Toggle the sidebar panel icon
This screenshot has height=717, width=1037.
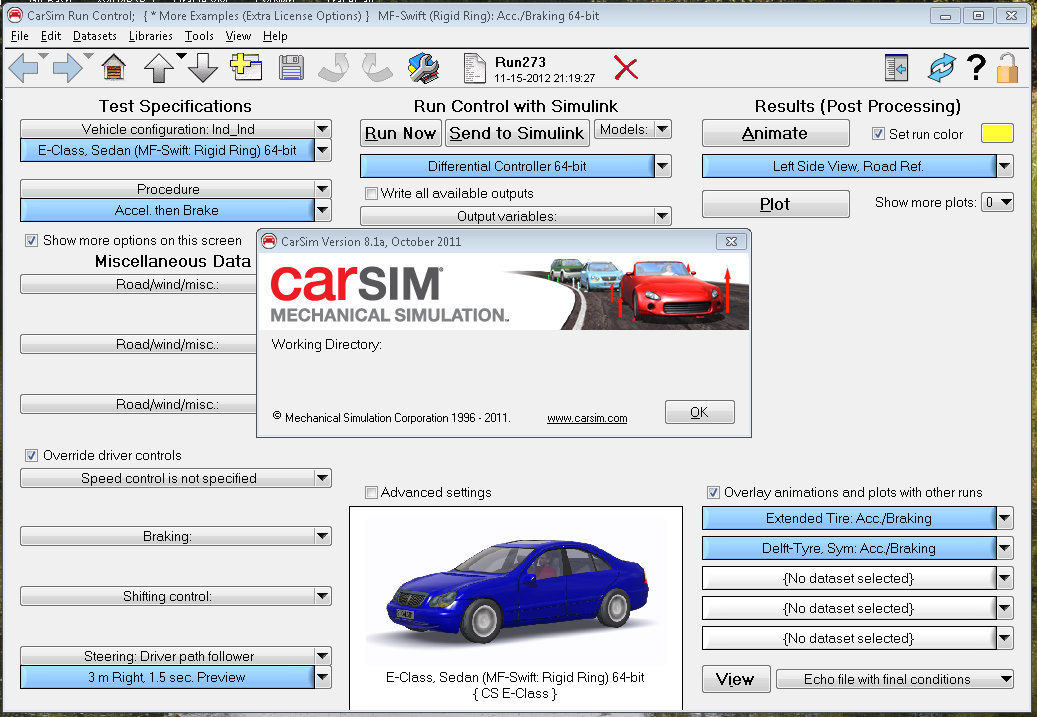pos(896,68)
